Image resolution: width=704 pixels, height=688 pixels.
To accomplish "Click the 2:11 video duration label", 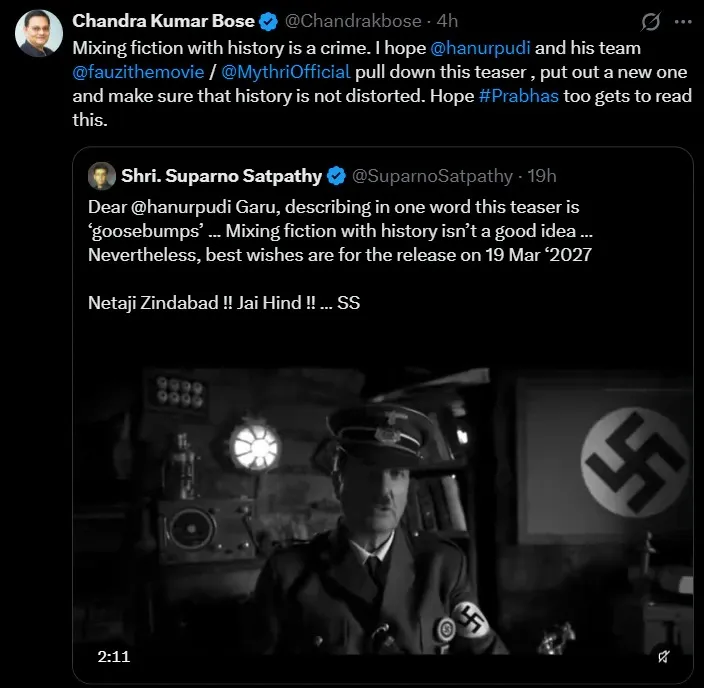I will pos(114,657).
